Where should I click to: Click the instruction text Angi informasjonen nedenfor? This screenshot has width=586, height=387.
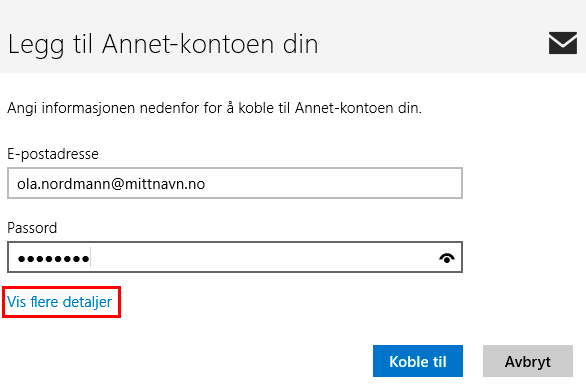click(x=214, y=108)
